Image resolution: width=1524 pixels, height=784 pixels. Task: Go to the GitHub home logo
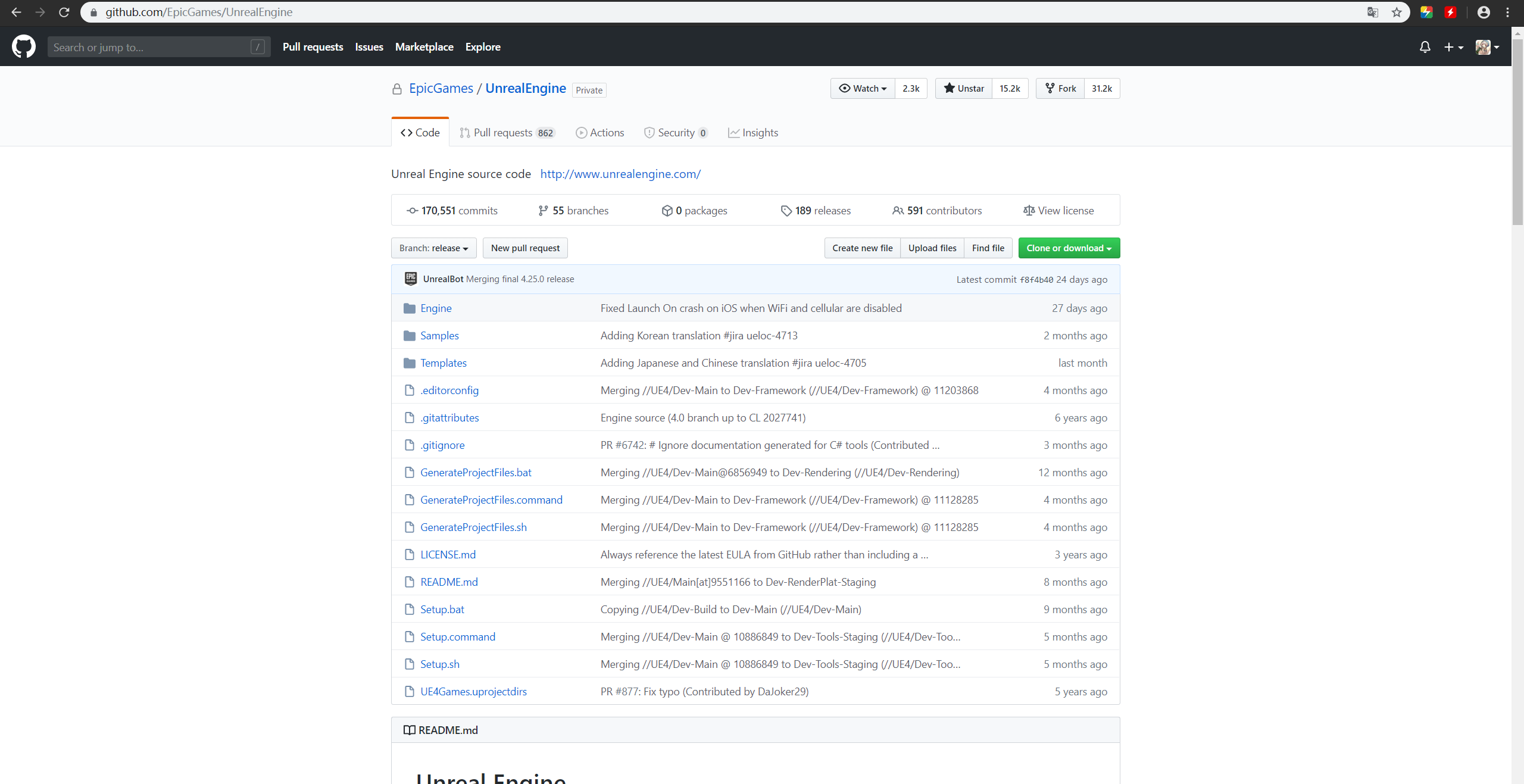[x=24, y=46]
